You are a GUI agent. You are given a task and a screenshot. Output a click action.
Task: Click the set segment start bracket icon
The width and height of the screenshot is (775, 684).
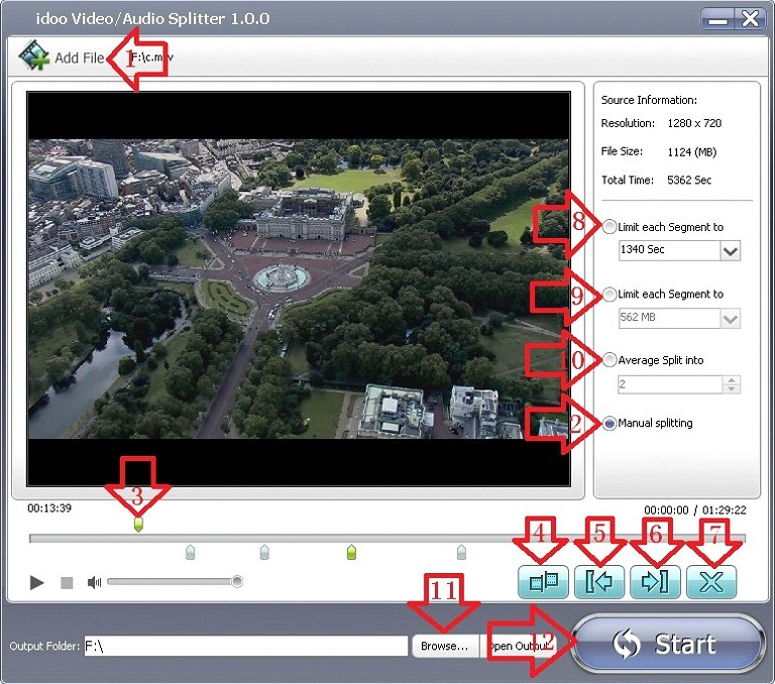click(599, 582)
